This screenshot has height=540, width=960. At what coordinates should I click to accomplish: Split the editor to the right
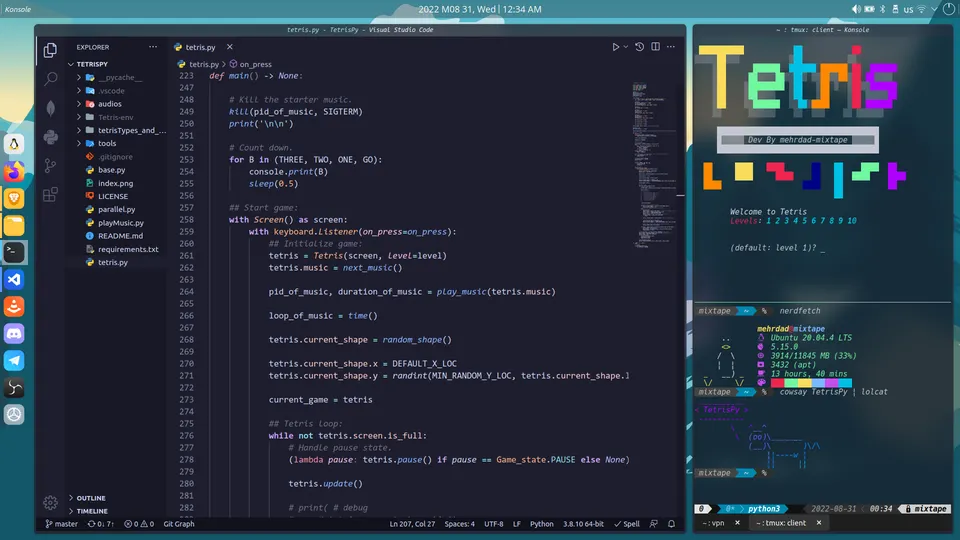tap(656, 47)
